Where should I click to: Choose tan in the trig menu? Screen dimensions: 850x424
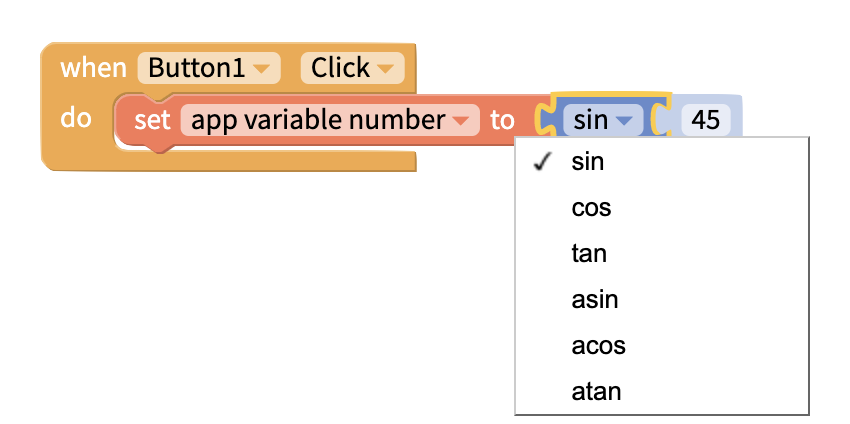[x=589, y=254]
